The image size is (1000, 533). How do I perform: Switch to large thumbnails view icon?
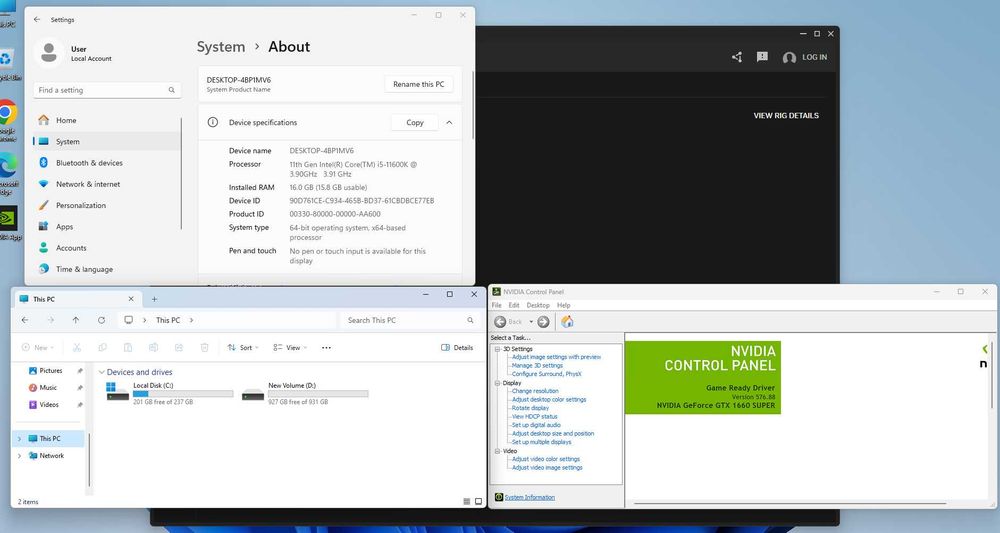pyautogui.click(x=478, y=502)
